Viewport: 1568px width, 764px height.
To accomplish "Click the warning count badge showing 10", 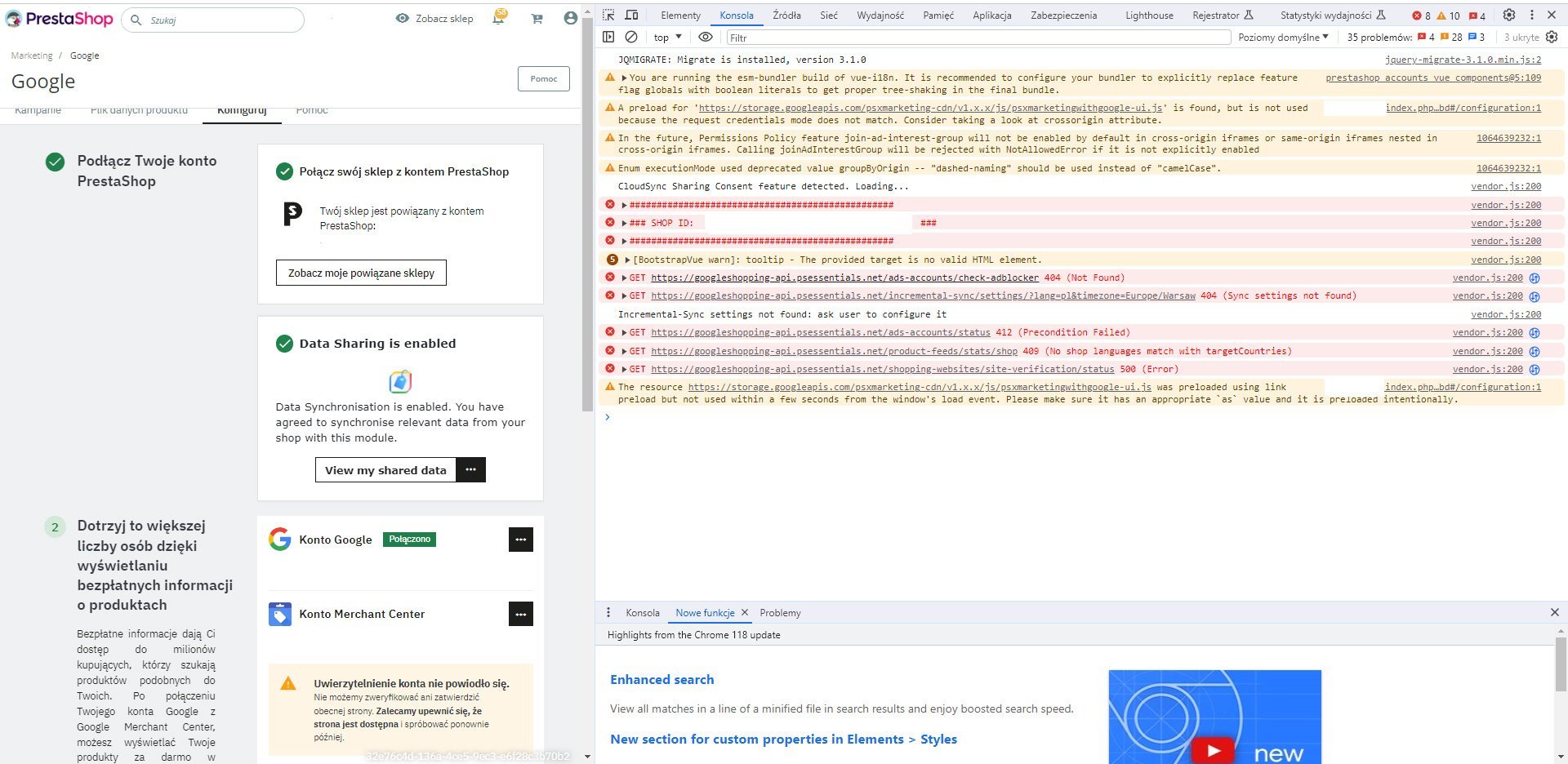I will [x=1448, y=16].
